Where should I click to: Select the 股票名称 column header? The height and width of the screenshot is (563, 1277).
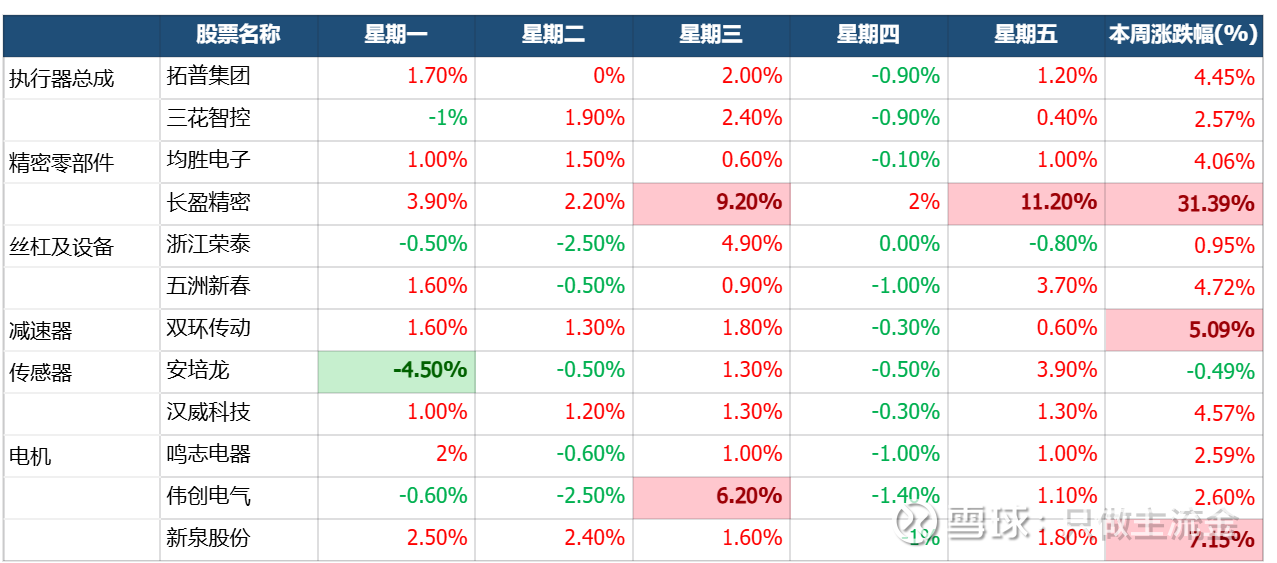click(x=238, y=35)
